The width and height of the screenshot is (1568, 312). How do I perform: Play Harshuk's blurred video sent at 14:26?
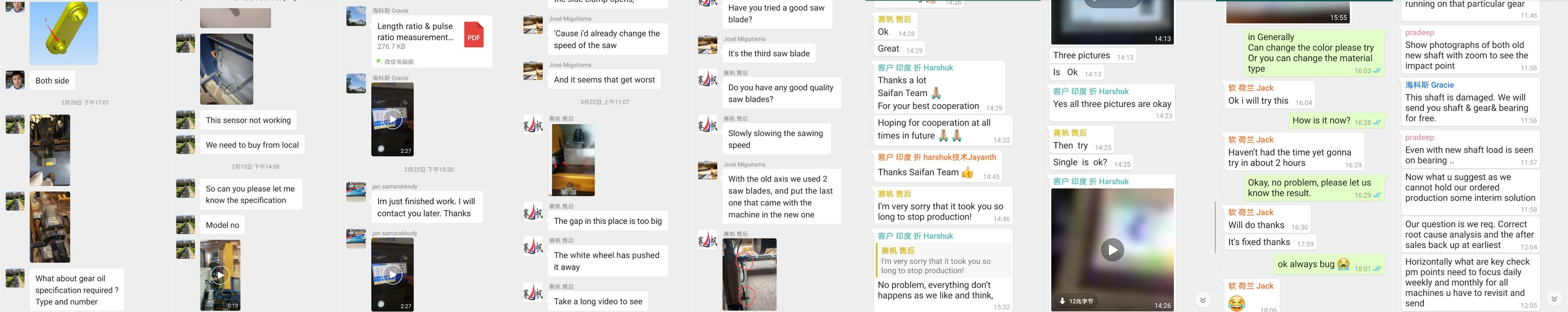point(1112,250)
